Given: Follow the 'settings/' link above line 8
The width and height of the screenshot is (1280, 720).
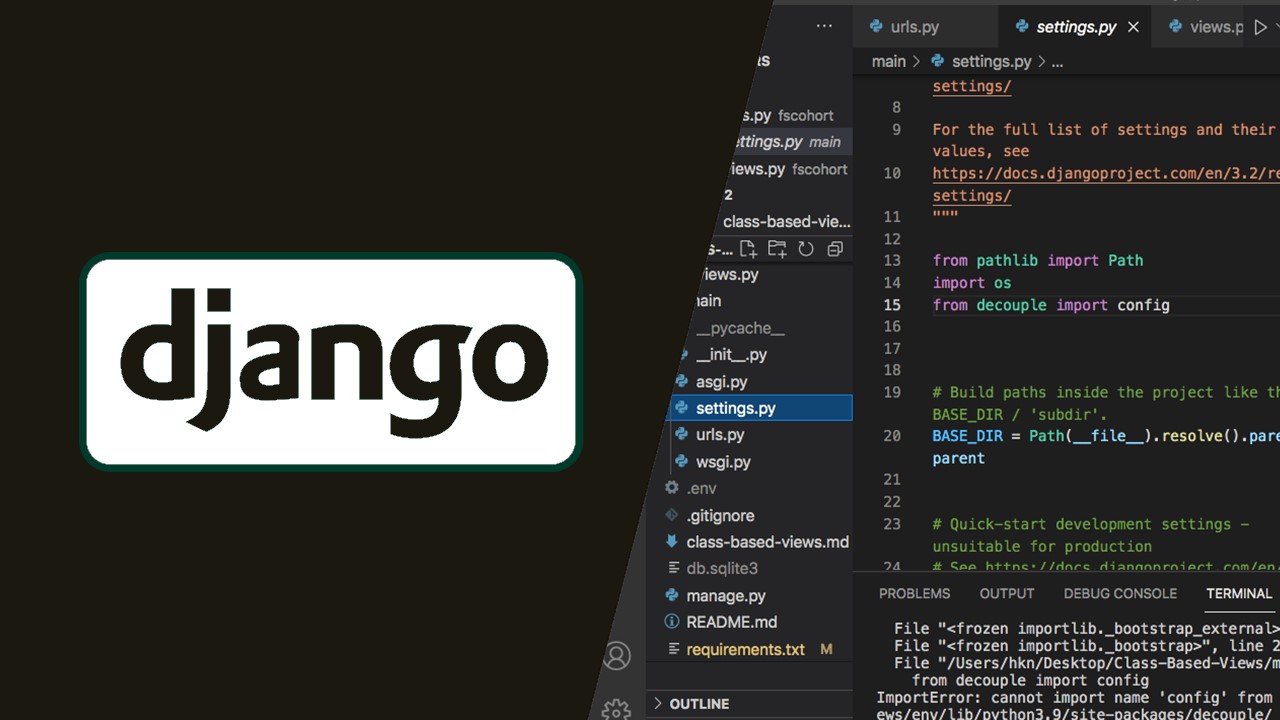Looking at the screenshot, I should 972,86.
